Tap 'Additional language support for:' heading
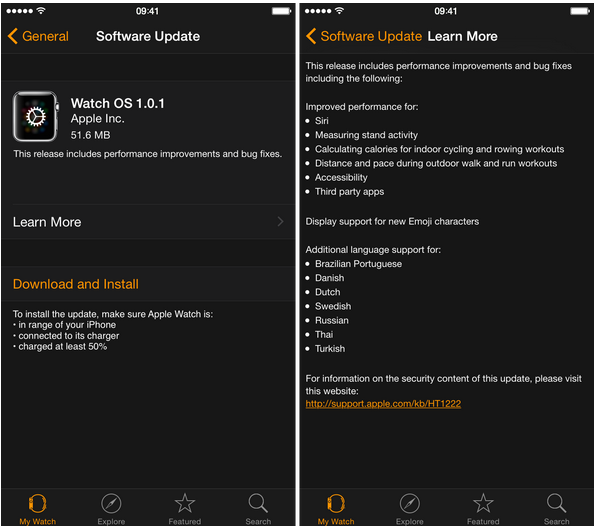This screenshot has height=526, width=594. point(373,250)
